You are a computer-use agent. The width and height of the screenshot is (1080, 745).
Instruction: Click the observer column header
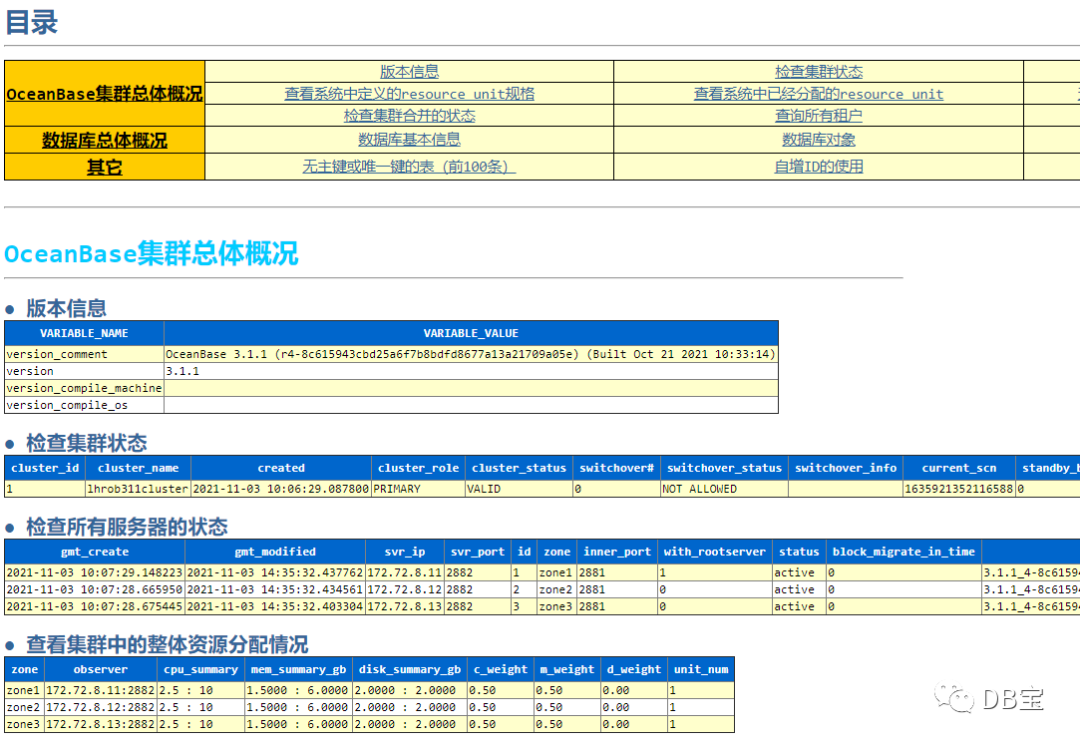pos(101,669)
